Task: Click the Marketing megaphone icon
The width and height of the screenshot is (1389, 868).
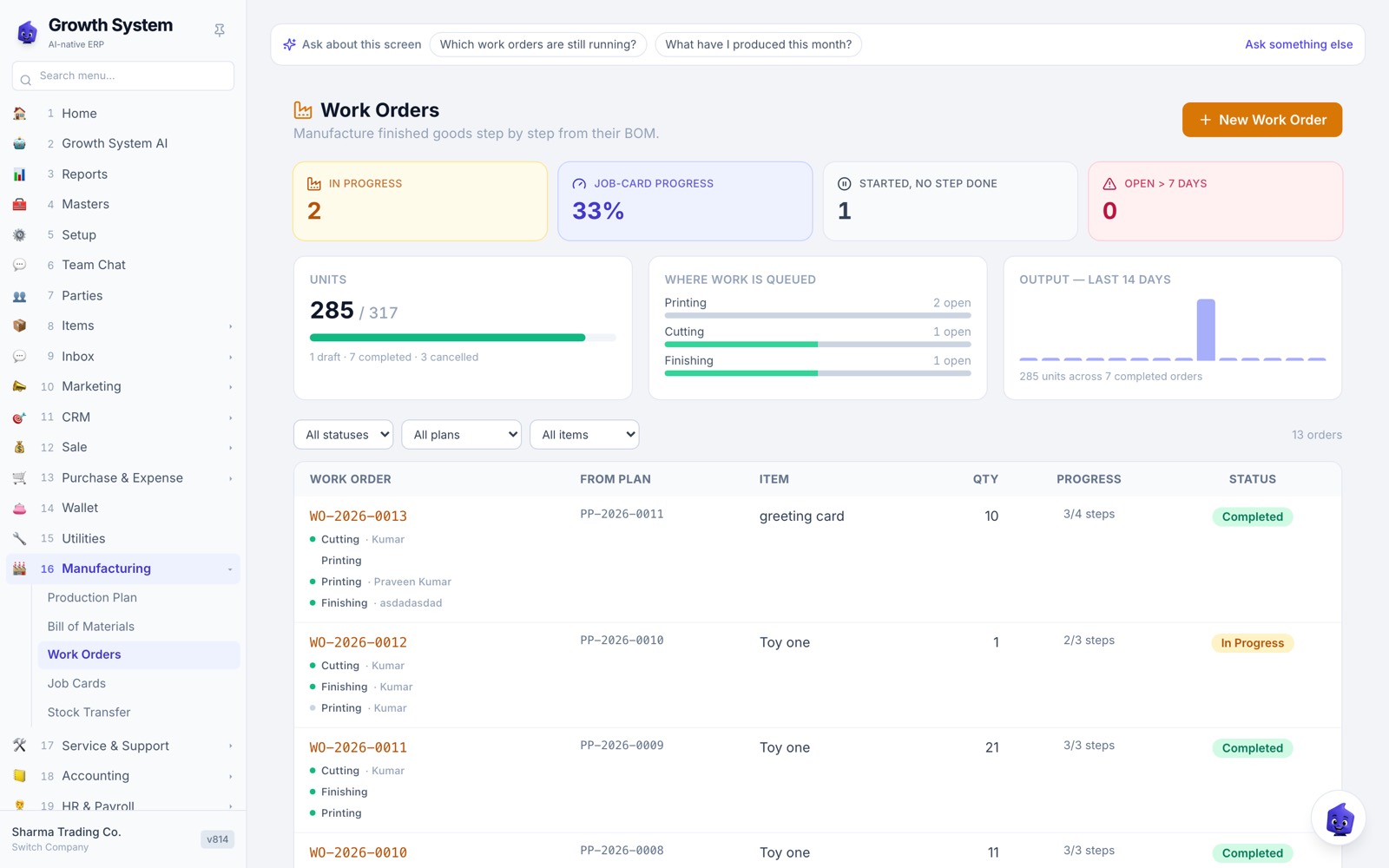Action: (20, 387)
